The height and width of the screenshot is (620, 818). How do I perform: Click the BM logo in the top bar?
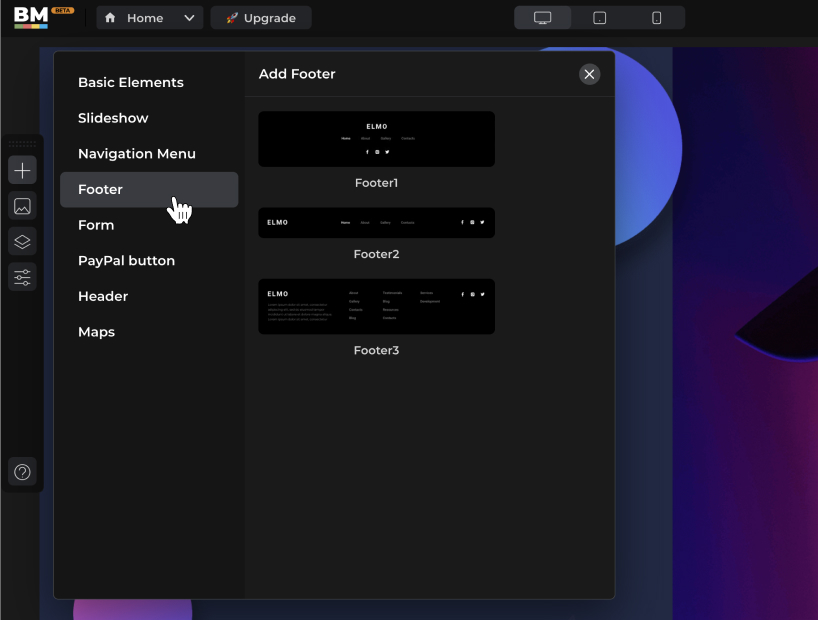pyautogui.click(x=28, y=16)
